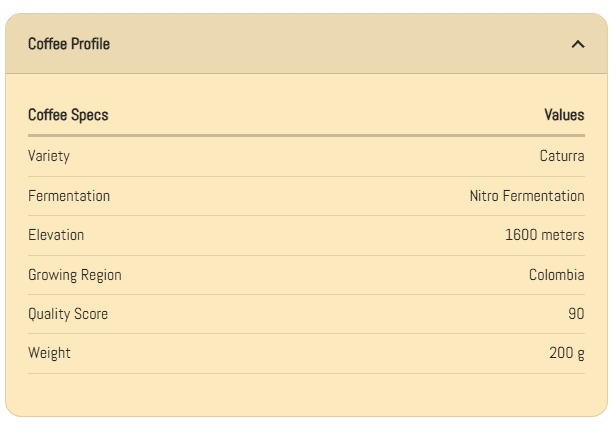The height and width of the screenshot is (432, 616).
Task: Select the Elevation row label
Action: (x=56, y=235)
